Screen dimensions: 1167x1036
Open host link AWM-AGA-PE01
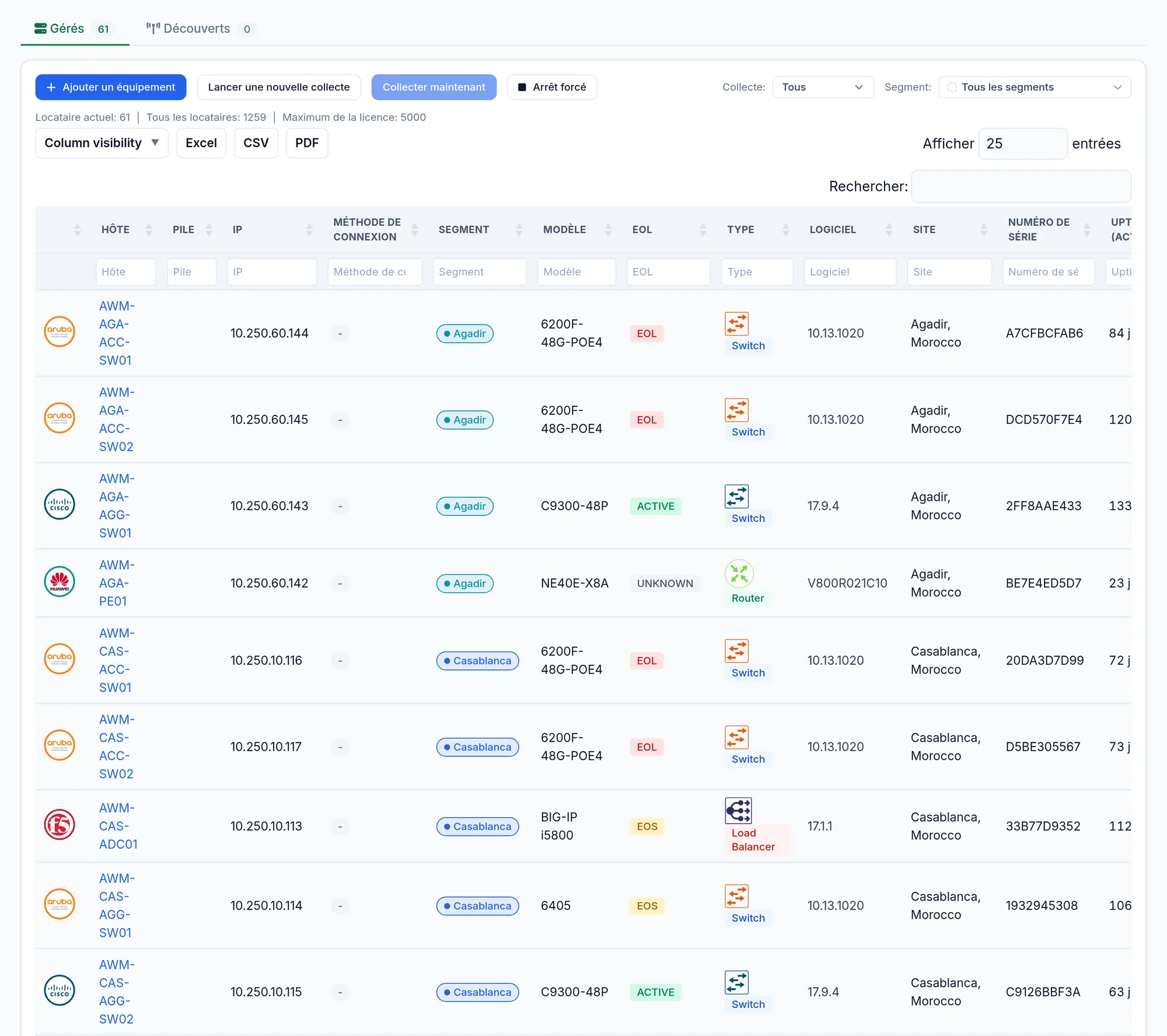click(117, 583)
